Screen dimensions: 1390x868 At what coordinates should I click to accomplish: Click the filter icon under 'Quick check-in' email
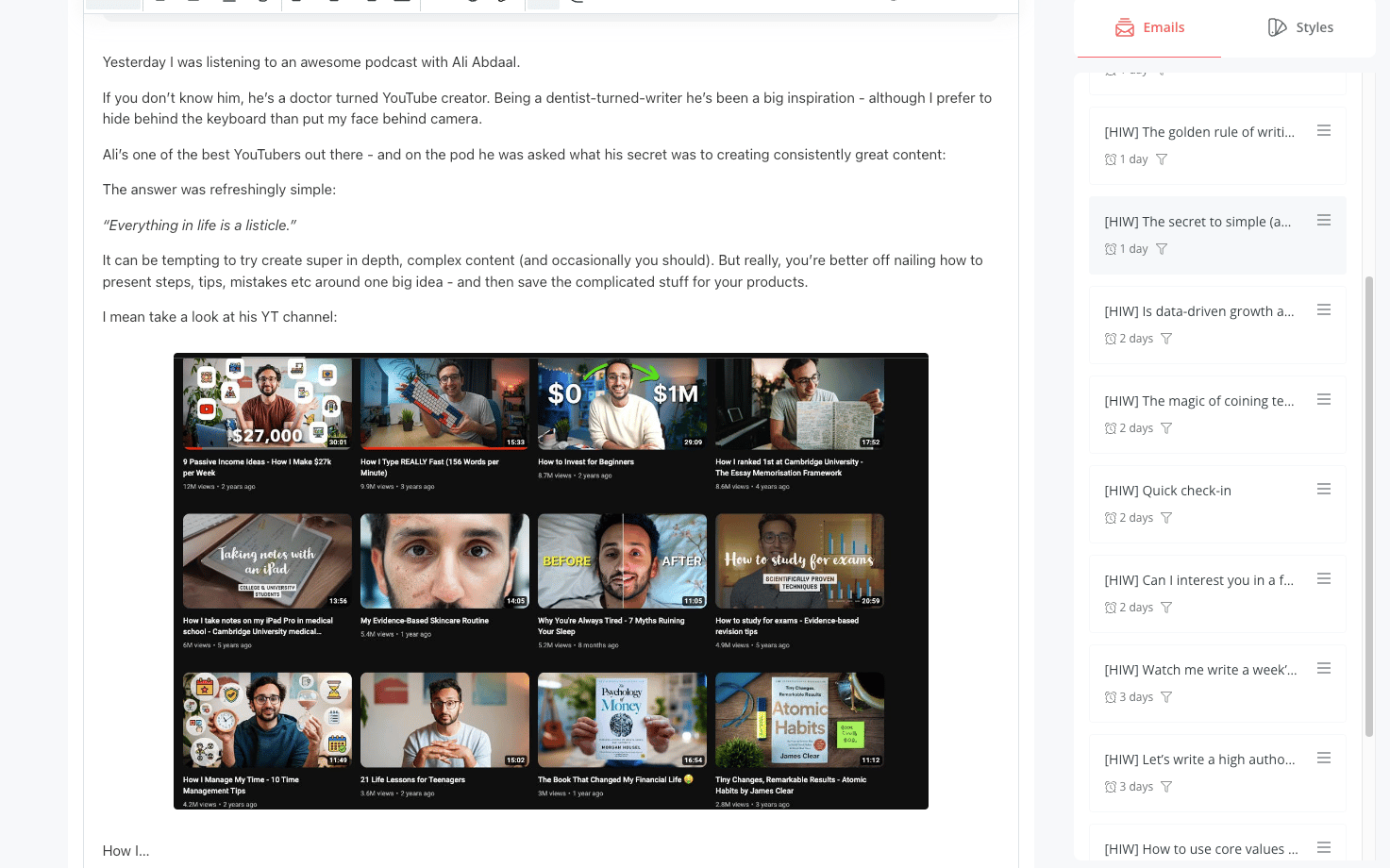click(x=1166, y=518)
